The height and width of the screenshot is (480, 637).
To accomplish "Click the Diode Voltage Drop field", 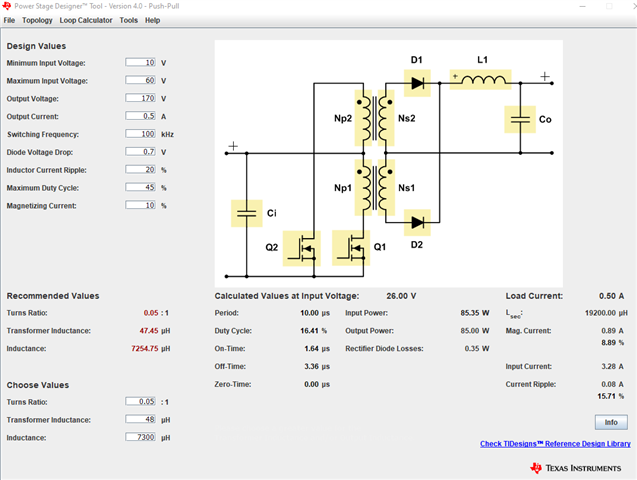I will coord(141,152).
